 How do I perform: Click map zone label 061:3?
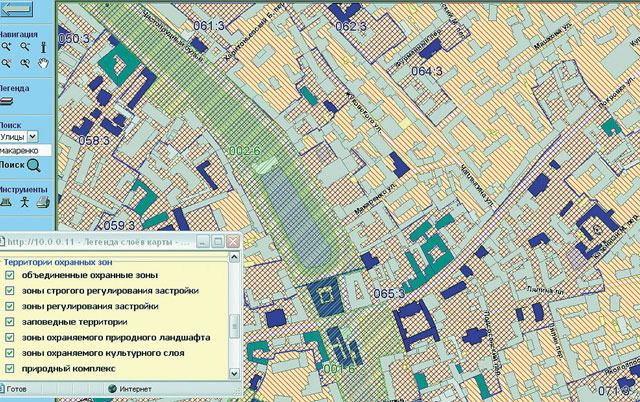click(x=209, y=26)
